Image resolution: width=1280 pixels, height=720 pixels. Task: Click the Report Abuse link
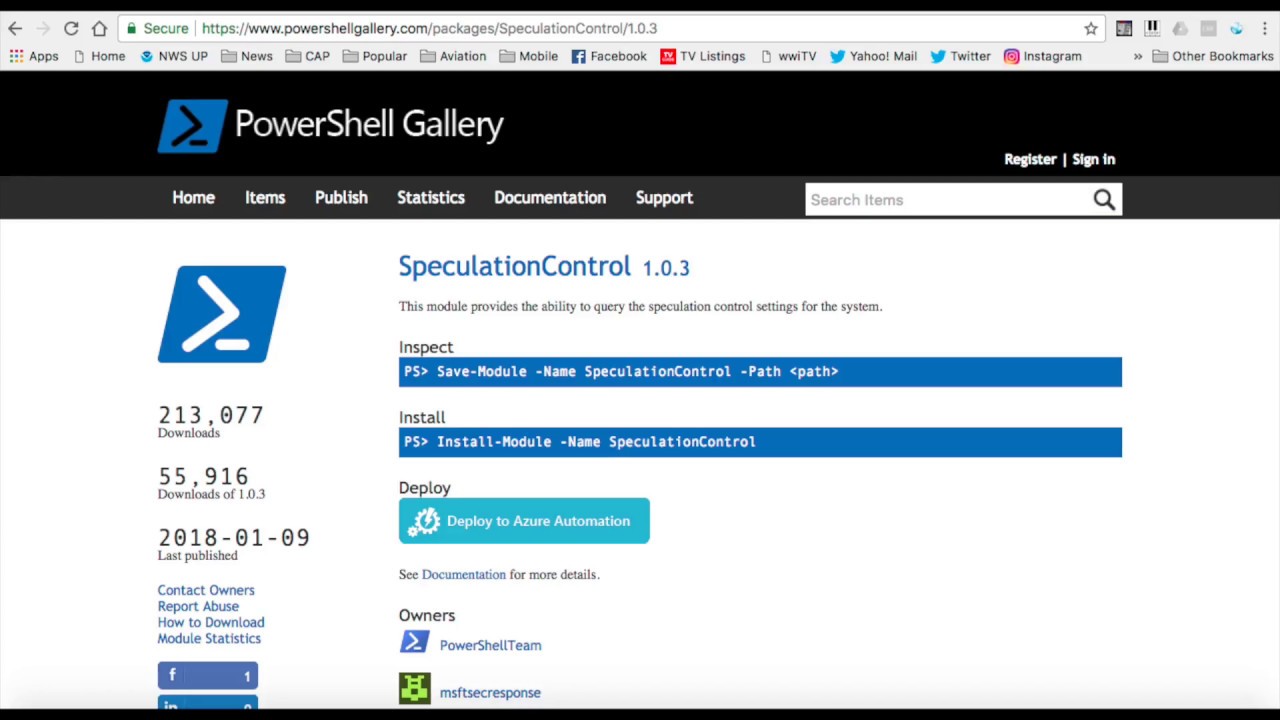tap(198, 606)
